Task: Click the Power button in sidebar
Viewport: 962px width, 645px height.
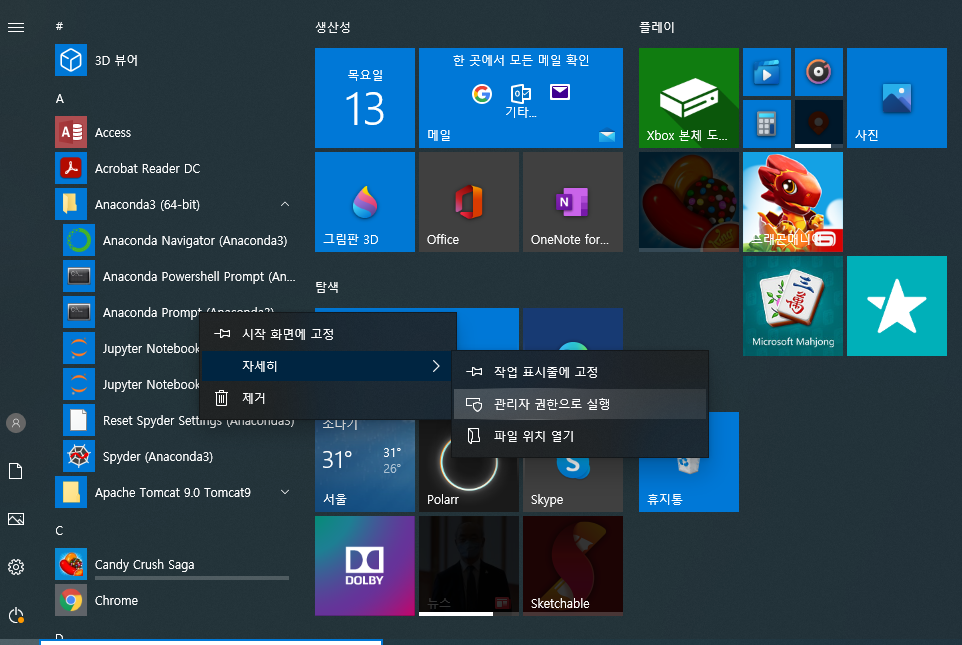Action: 16,615
